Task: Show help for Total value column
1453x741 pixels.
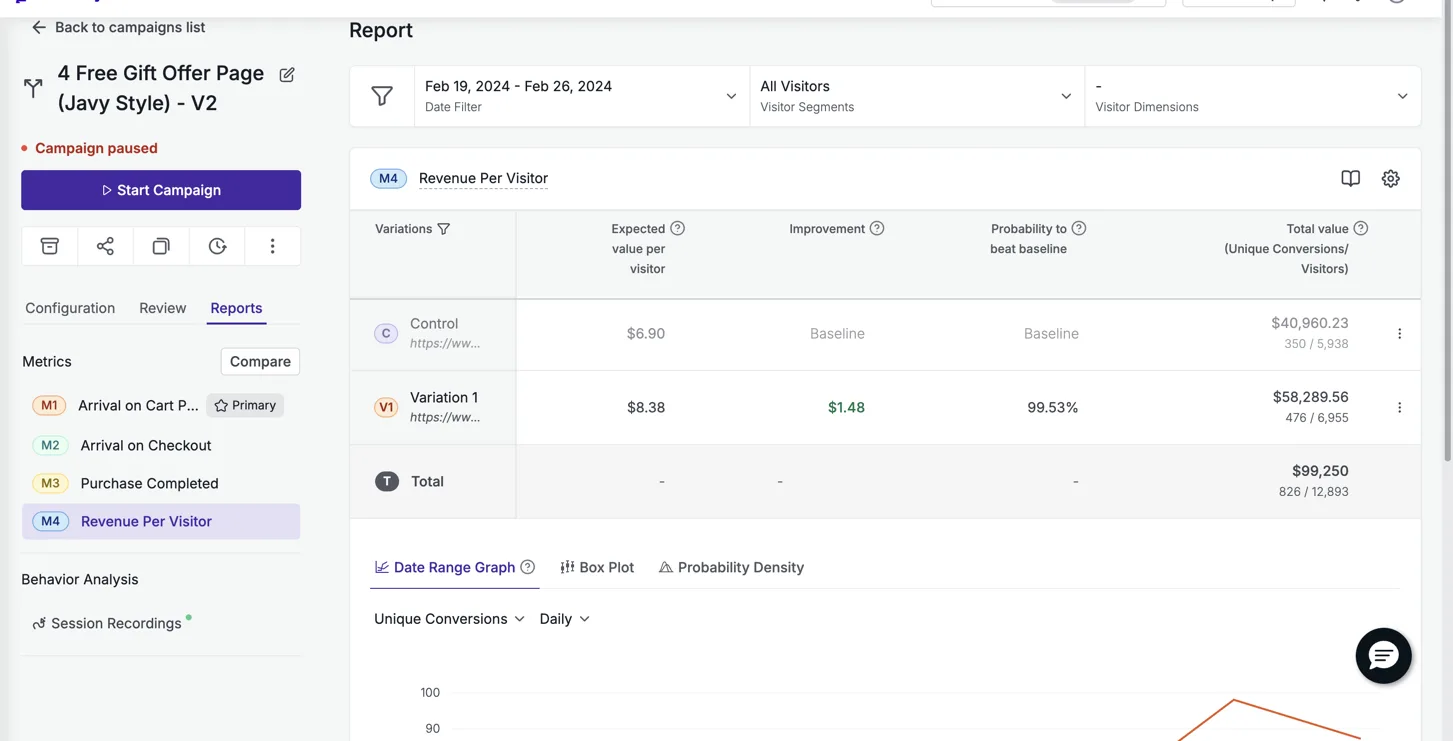Action: [x=1361, y=229]
